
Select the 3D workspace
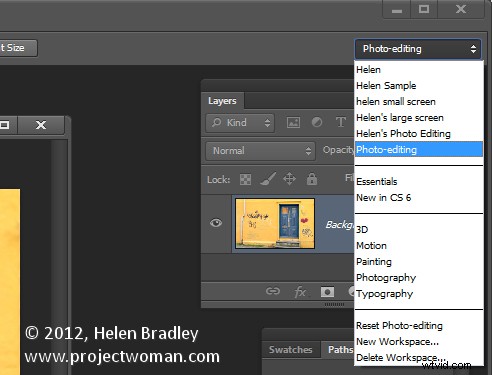419,229
